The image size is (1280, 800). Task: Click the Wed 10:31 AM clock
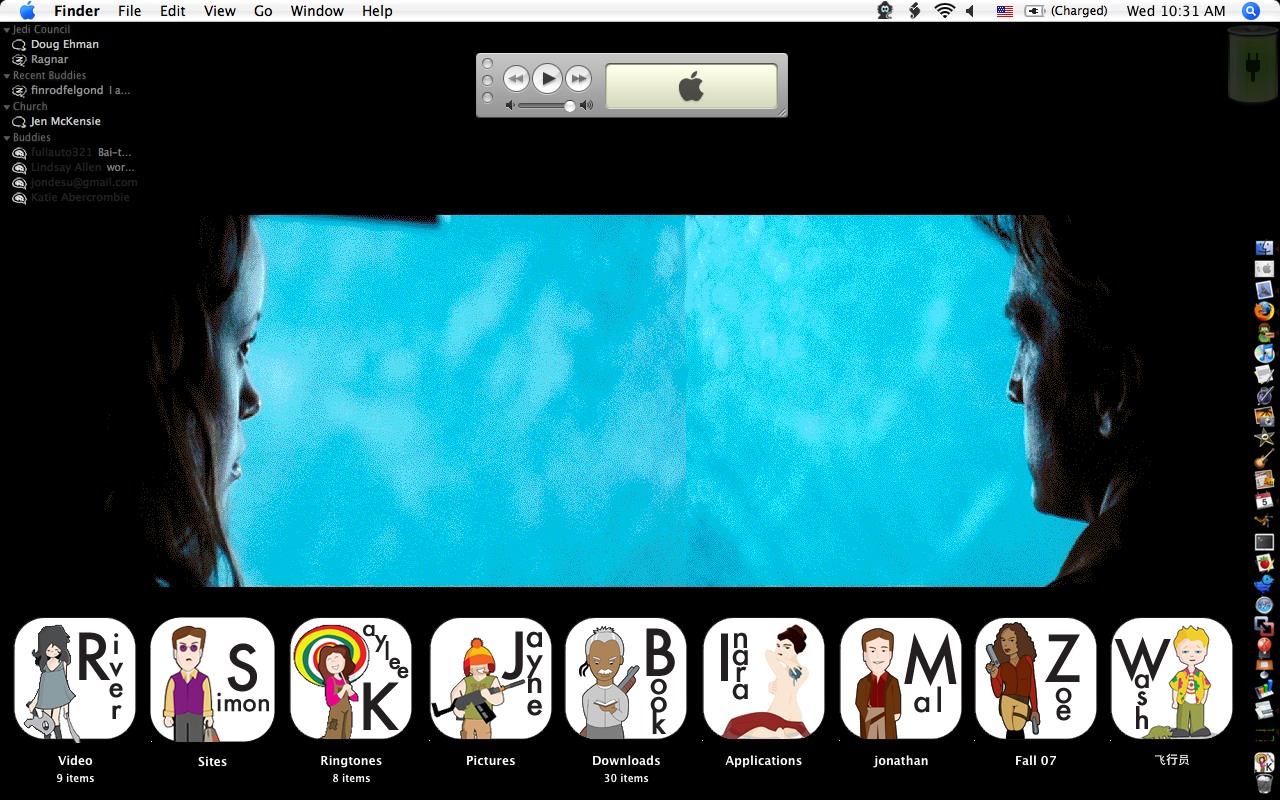[x=1176, y=11]
